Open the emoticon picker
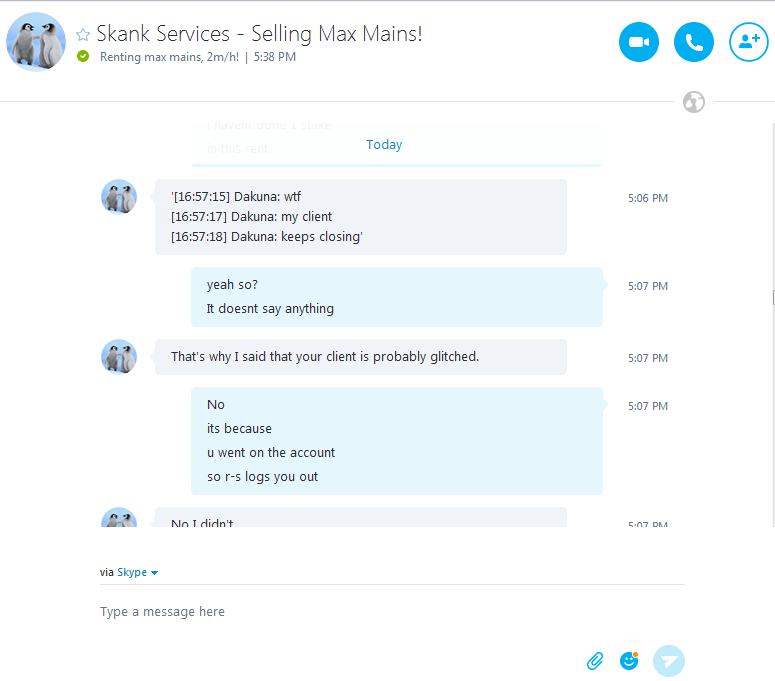 click(629, 661)
